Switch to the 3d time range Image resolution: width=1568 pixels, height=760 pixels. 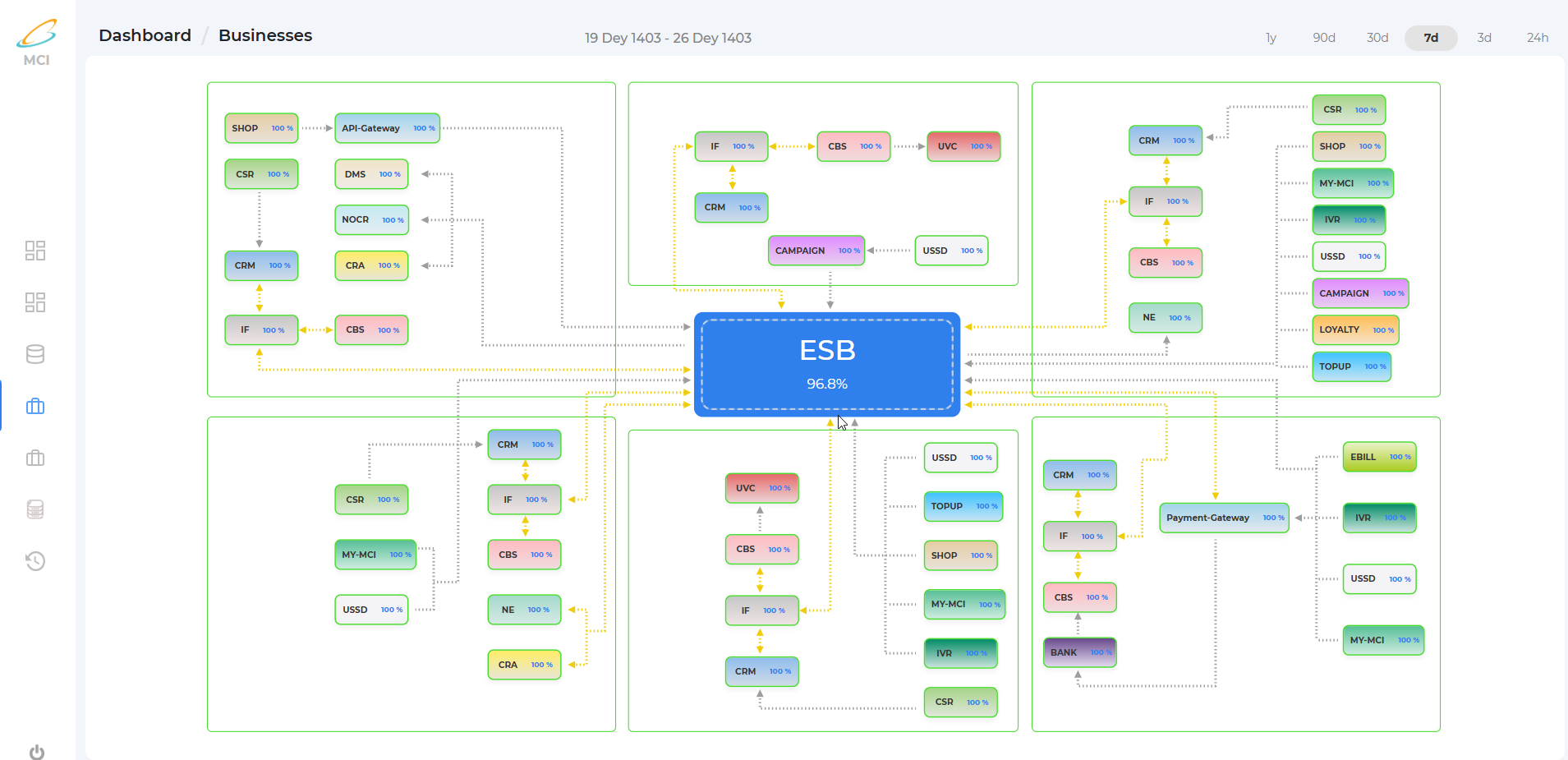(1483, 38)
